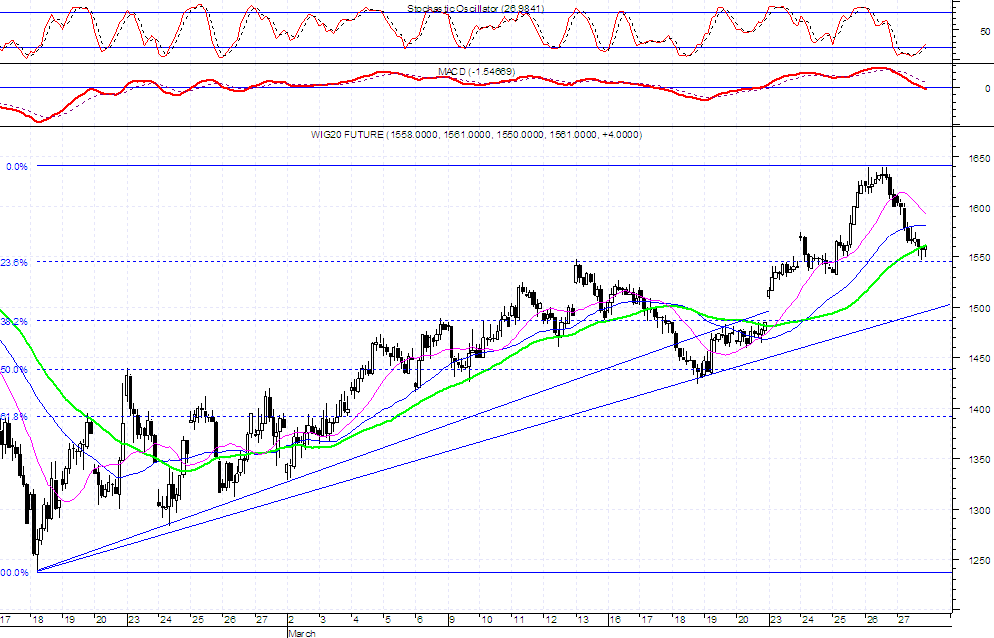
Task: Click the March month label on date axis
Action: click(x=302, y=633)
